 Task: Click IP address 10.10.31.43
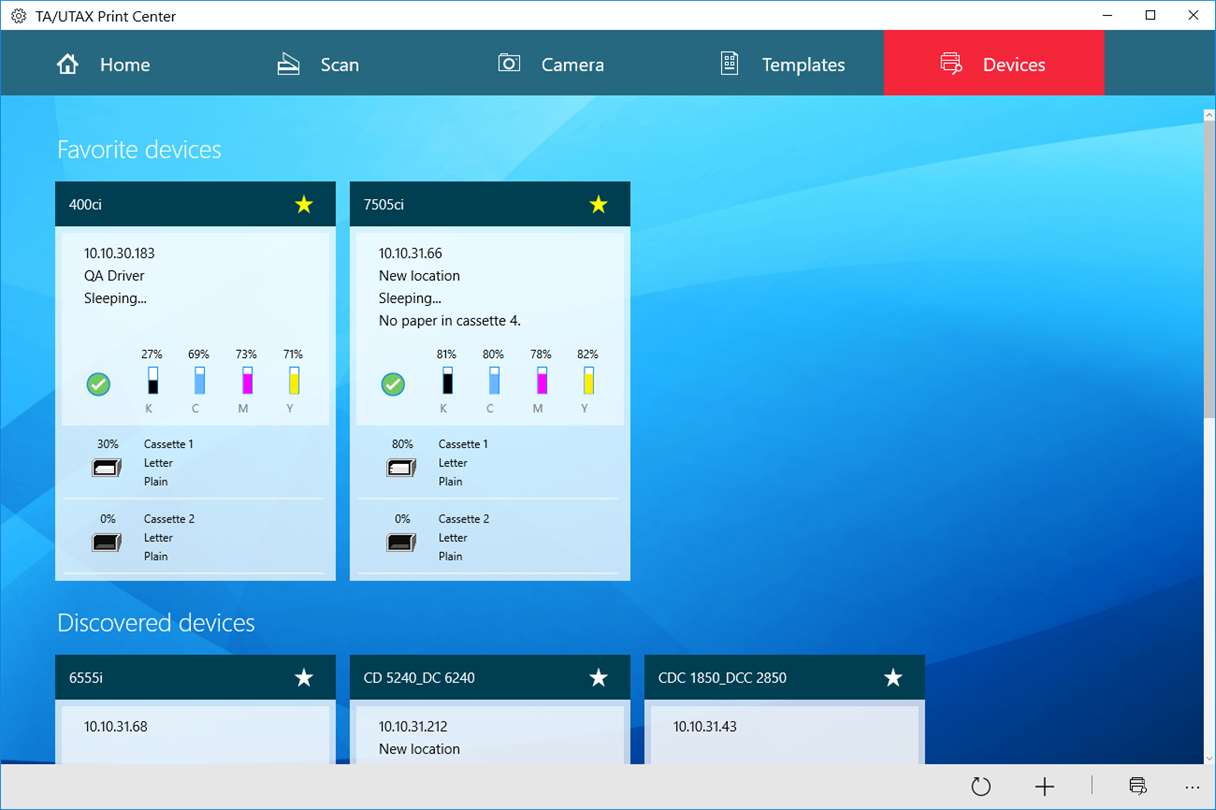(x=705, y=727)
